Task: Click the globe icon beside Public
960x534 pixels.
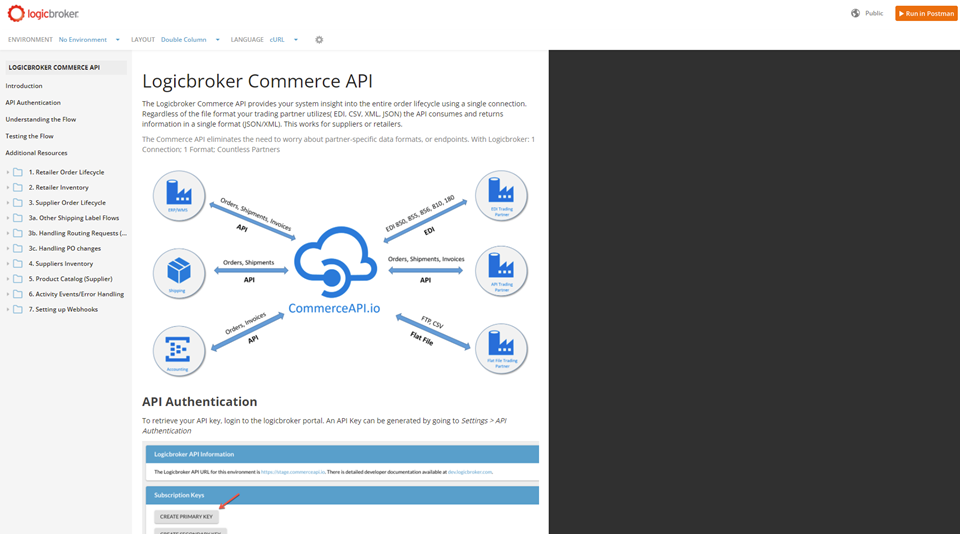Action: coord(855,13)
